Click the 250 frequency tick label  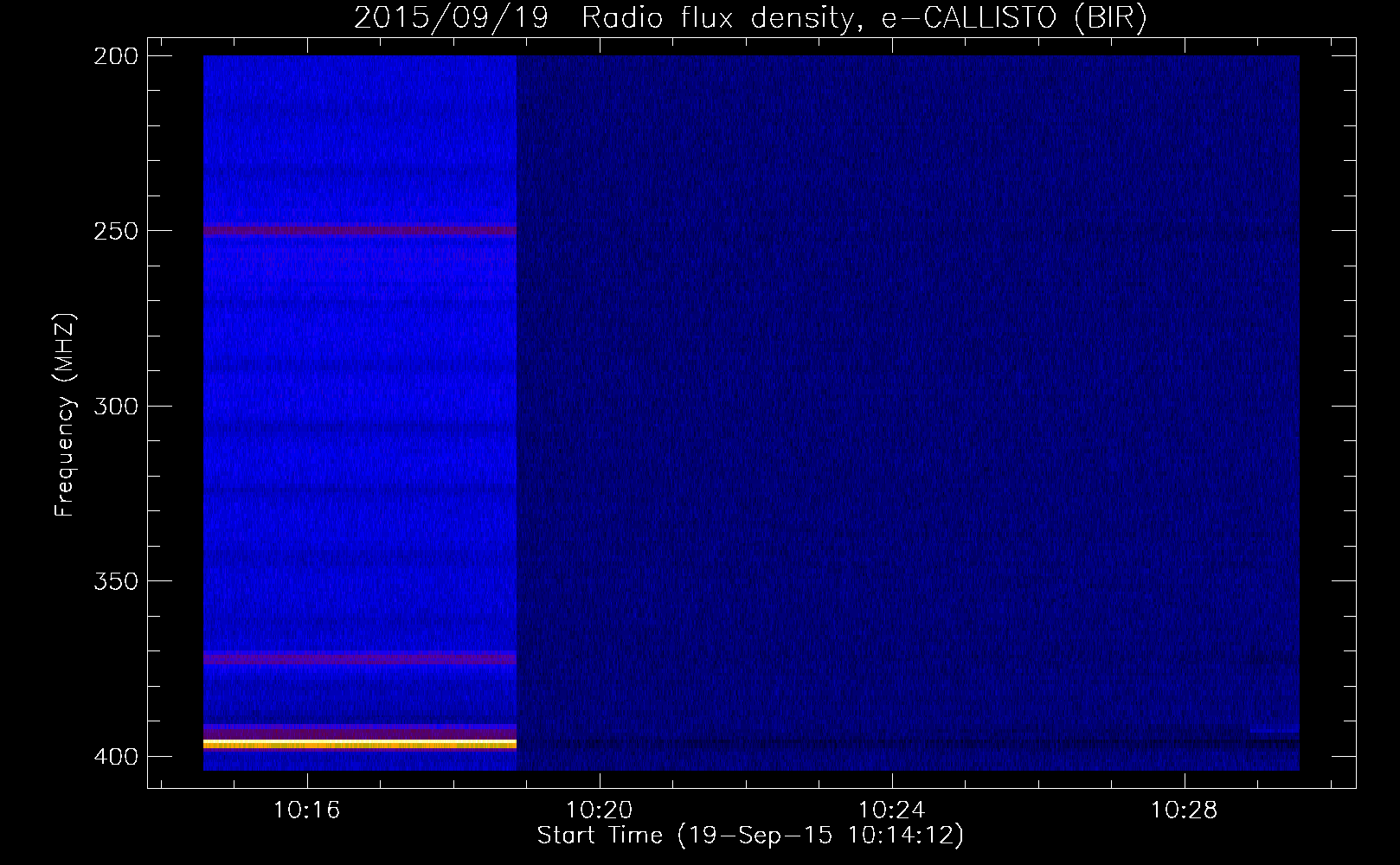[116, 231]
